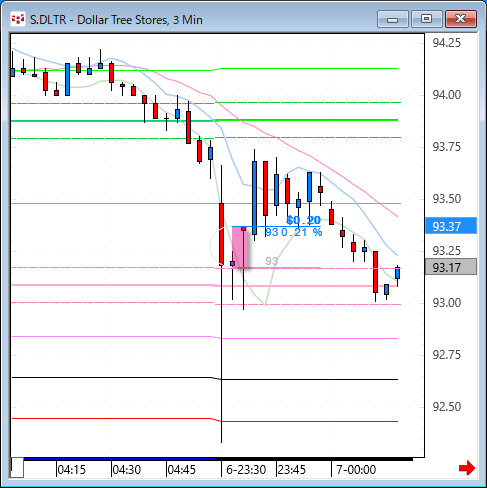The width and height of the screenshot is (487, 488).
Task: Click the 04:30 time axis label
Action: coord(126,470)
